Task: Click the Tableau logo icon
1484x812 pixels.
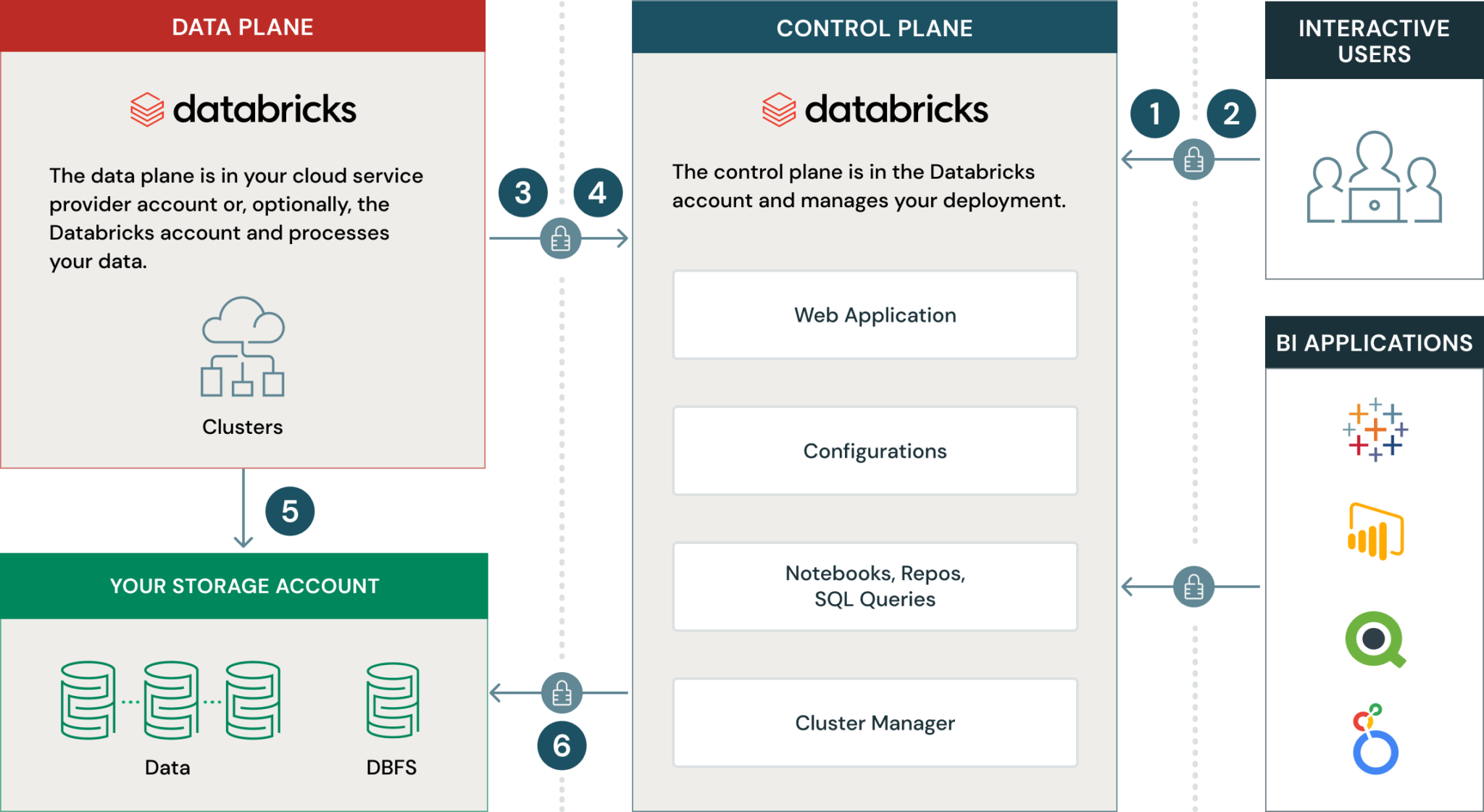Action: 1375,429
